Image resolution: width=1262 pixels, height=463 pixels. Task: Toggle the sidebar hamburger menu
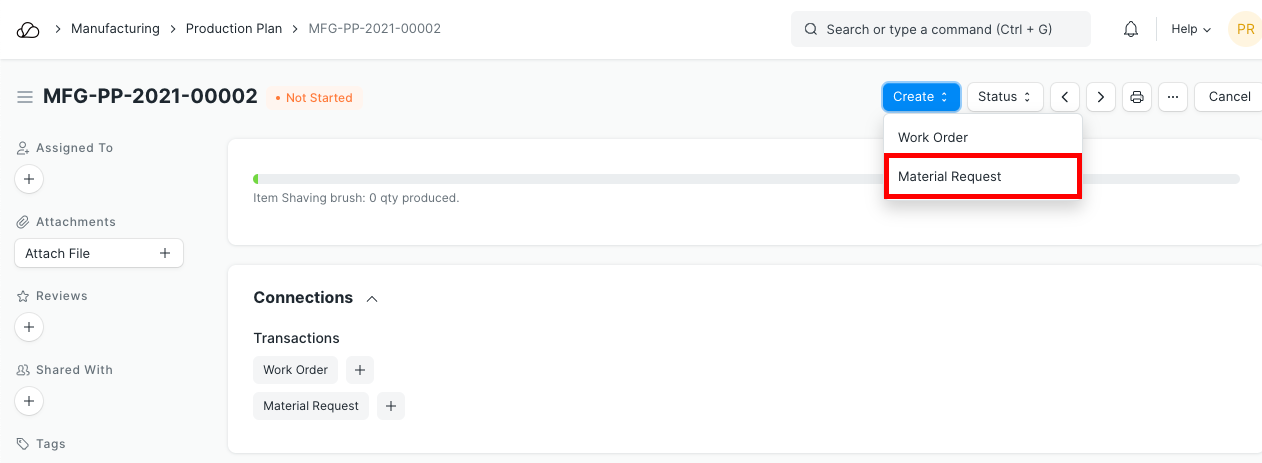click(x=25, y=97)
